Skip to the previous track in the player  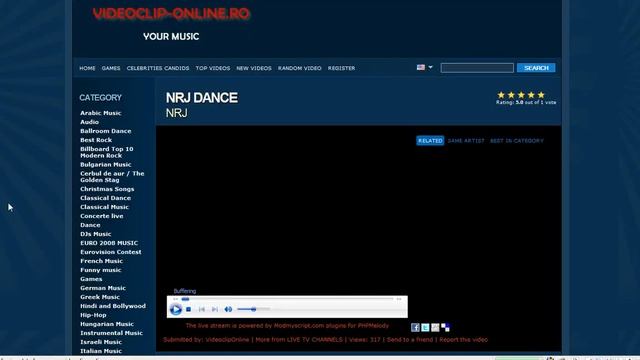[x=202, y=310]
